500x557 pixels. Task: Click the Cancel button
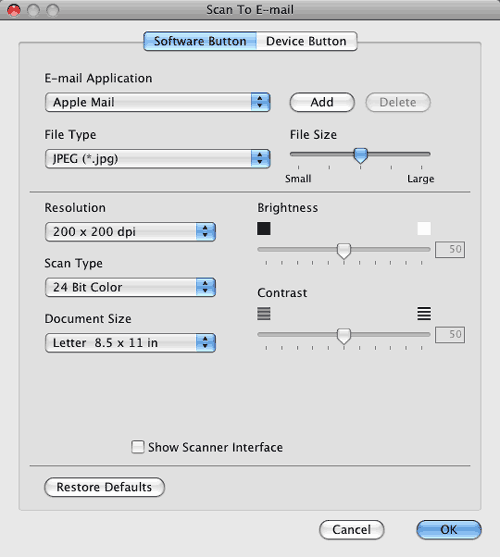pyautogui.click(x=352, y=530)
